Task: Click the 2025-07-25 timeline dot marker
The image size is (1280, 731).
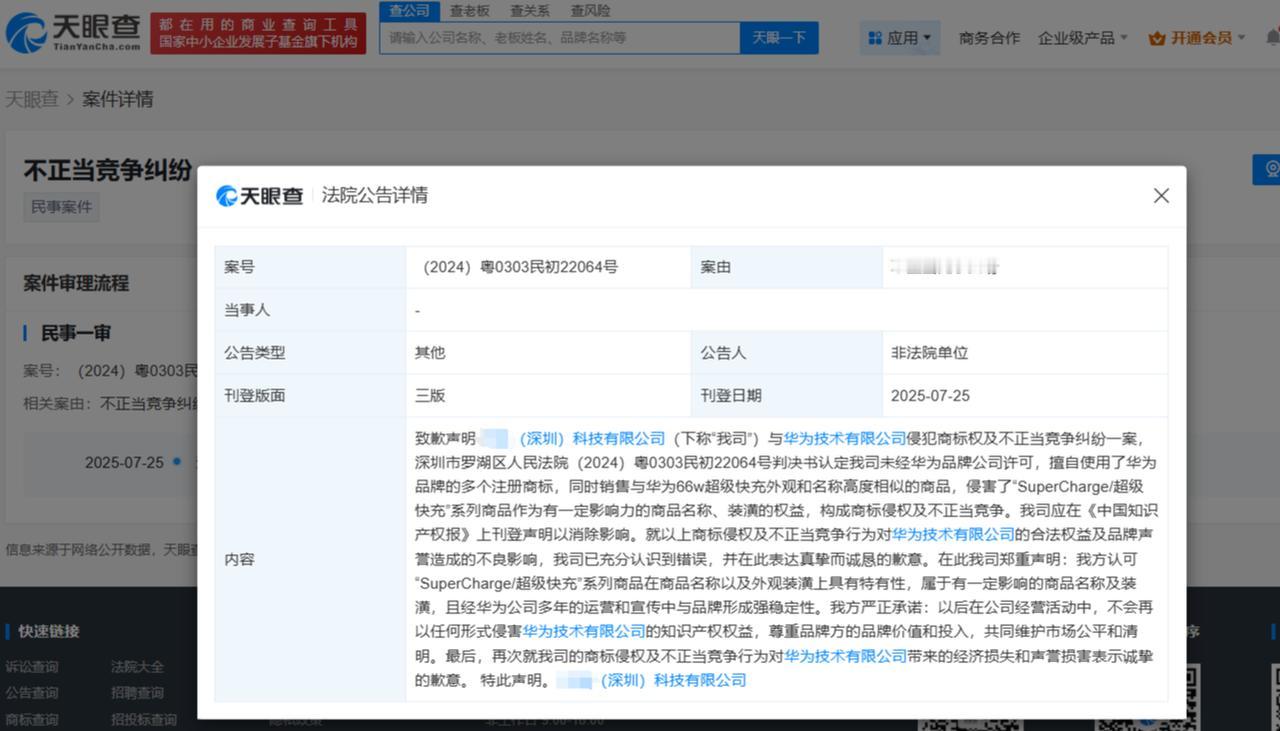Action: coord(177,461)
